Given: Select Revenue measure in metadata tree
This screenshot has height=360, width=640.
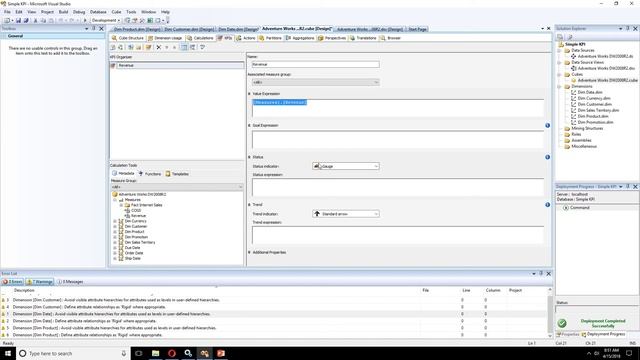Looking at the screenshot, I should (138, 216).
